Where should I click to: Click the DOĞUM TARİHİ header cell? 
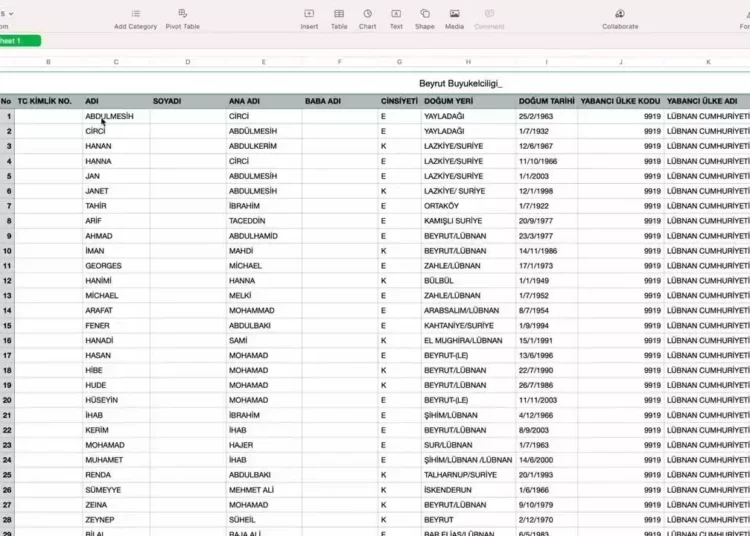coord(546,101)
